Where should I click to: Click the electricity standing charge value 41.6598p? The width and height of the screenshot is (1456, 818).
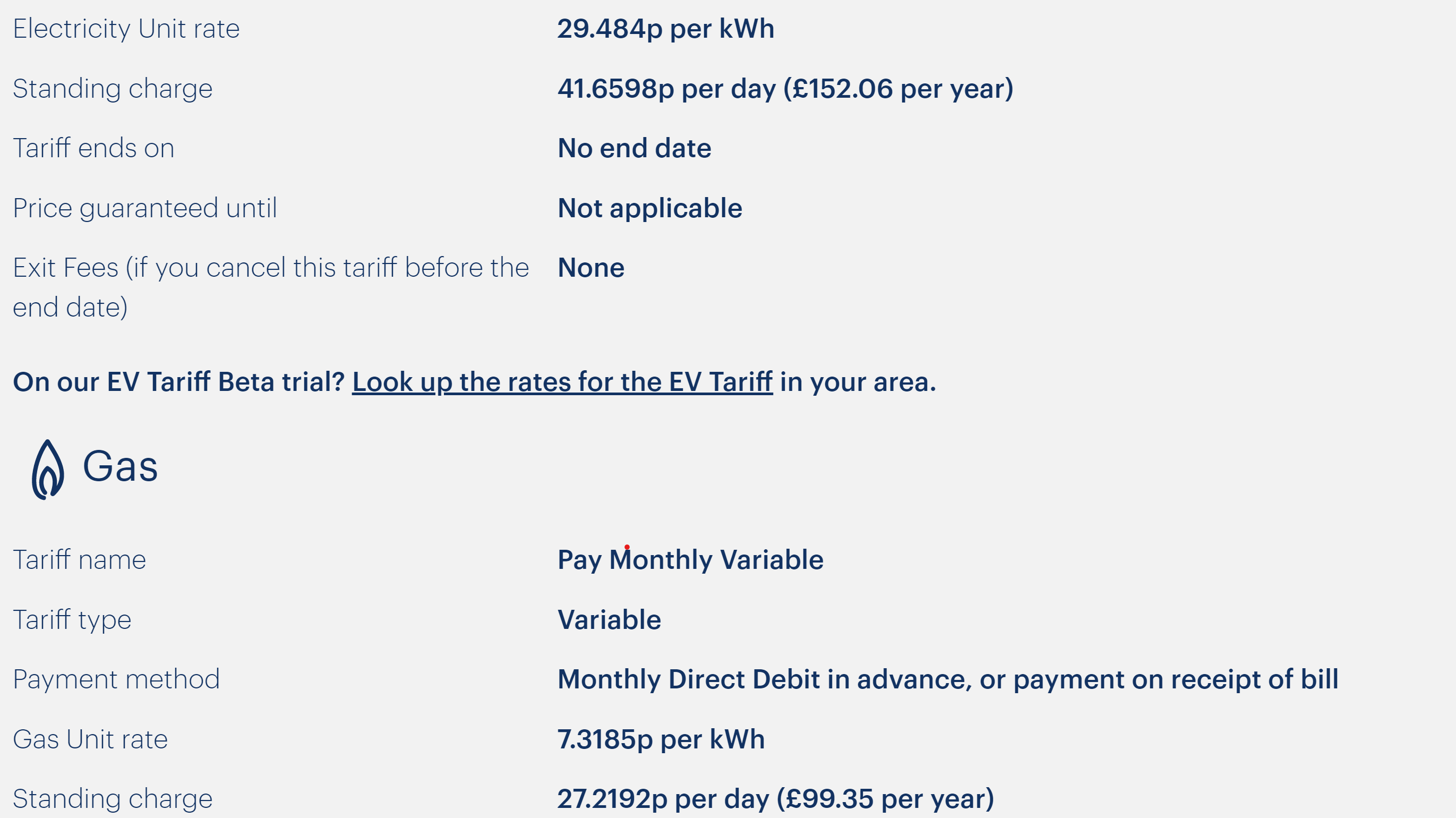[785, 89]
